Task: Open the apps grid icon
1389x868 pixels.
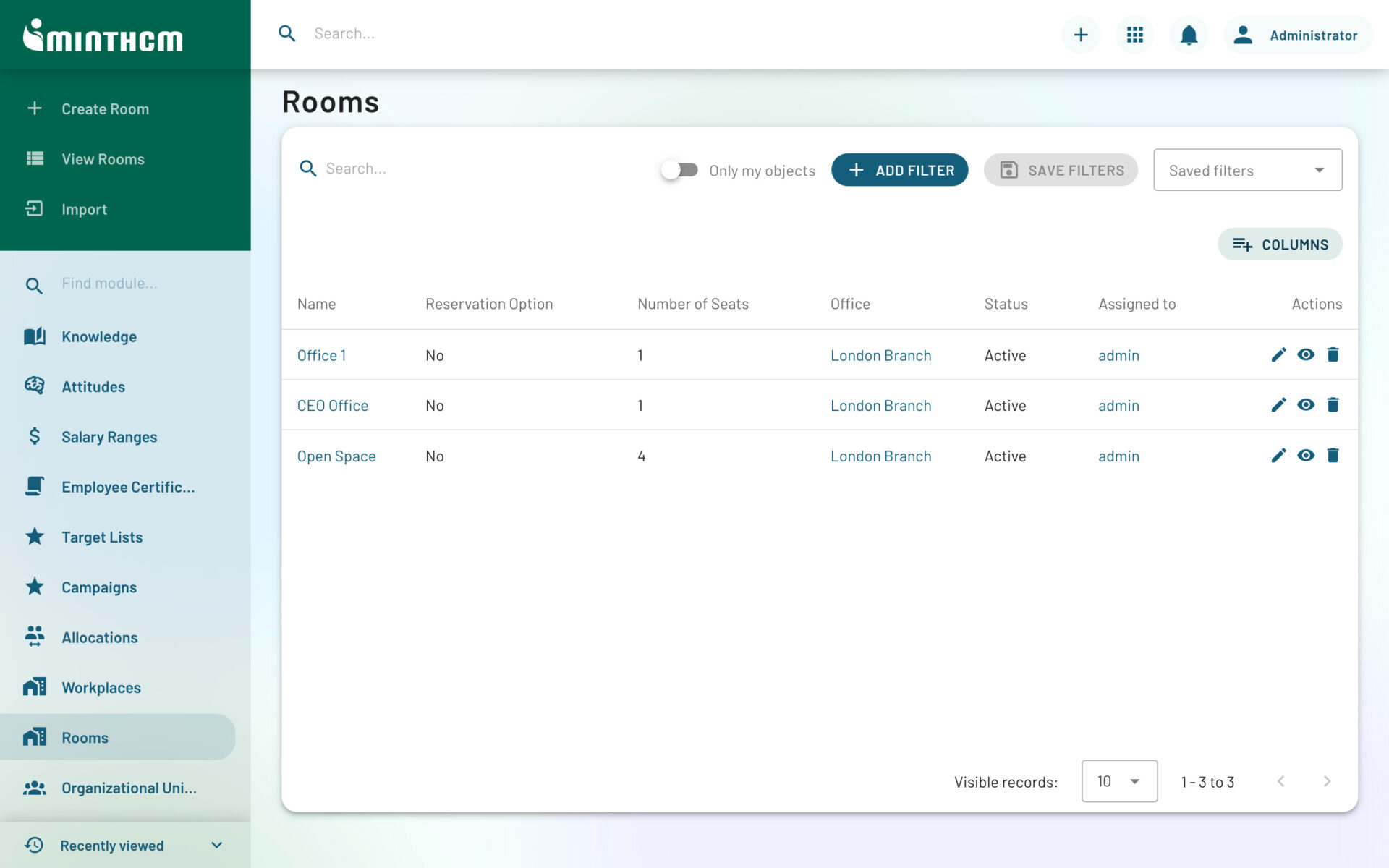Action: 1134,34
